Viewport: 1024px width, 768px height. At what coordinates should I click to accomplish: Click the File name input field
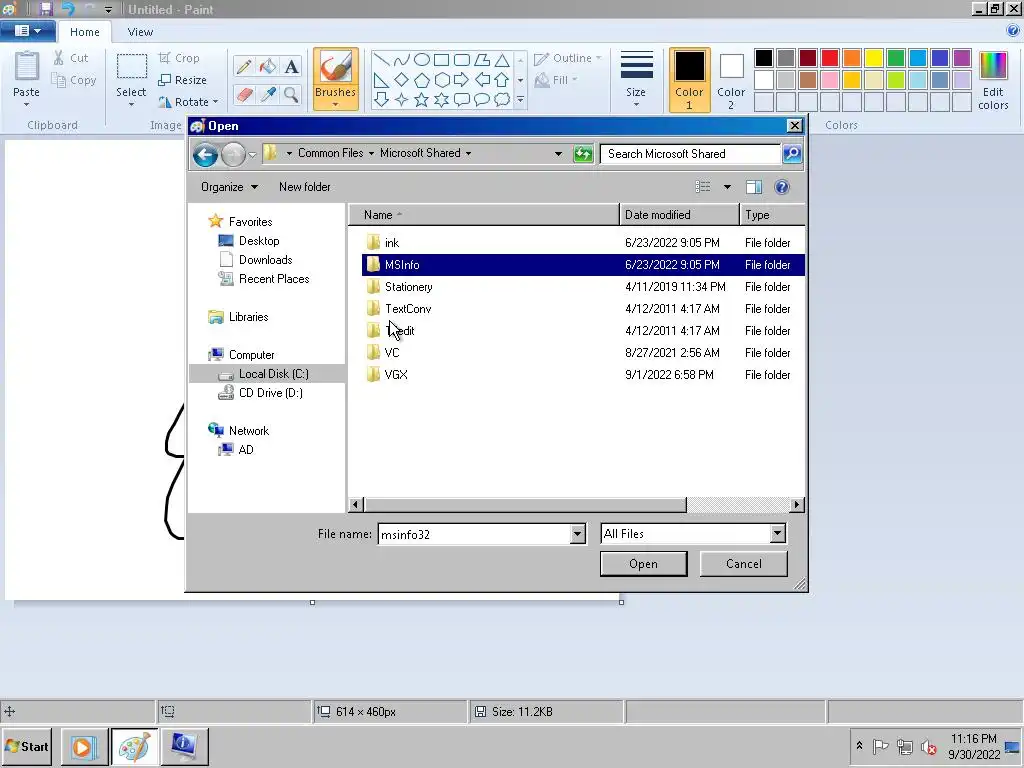[474, 534]
